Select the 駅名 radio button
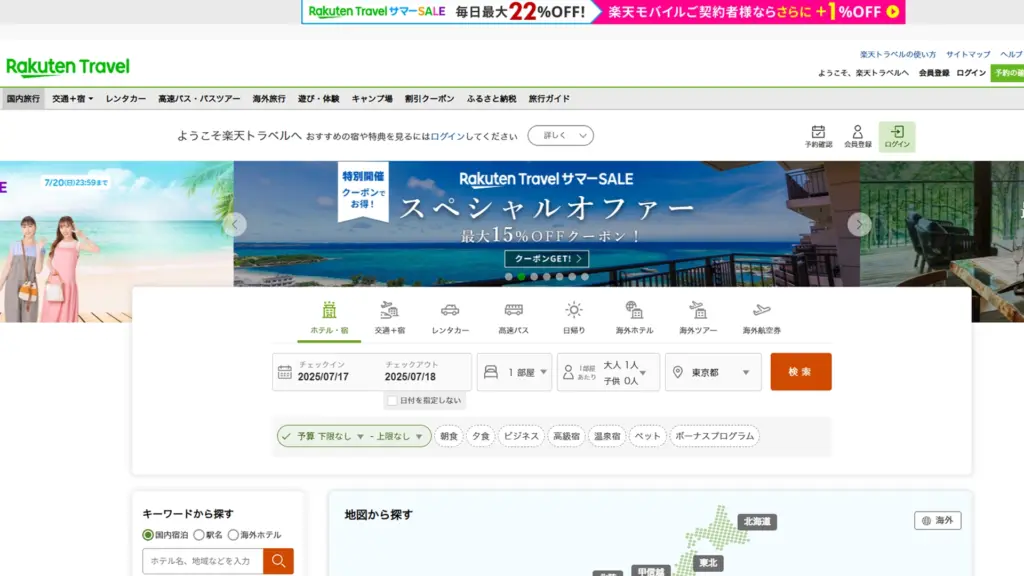The image size is (1024, 576). tap(199, 535)
